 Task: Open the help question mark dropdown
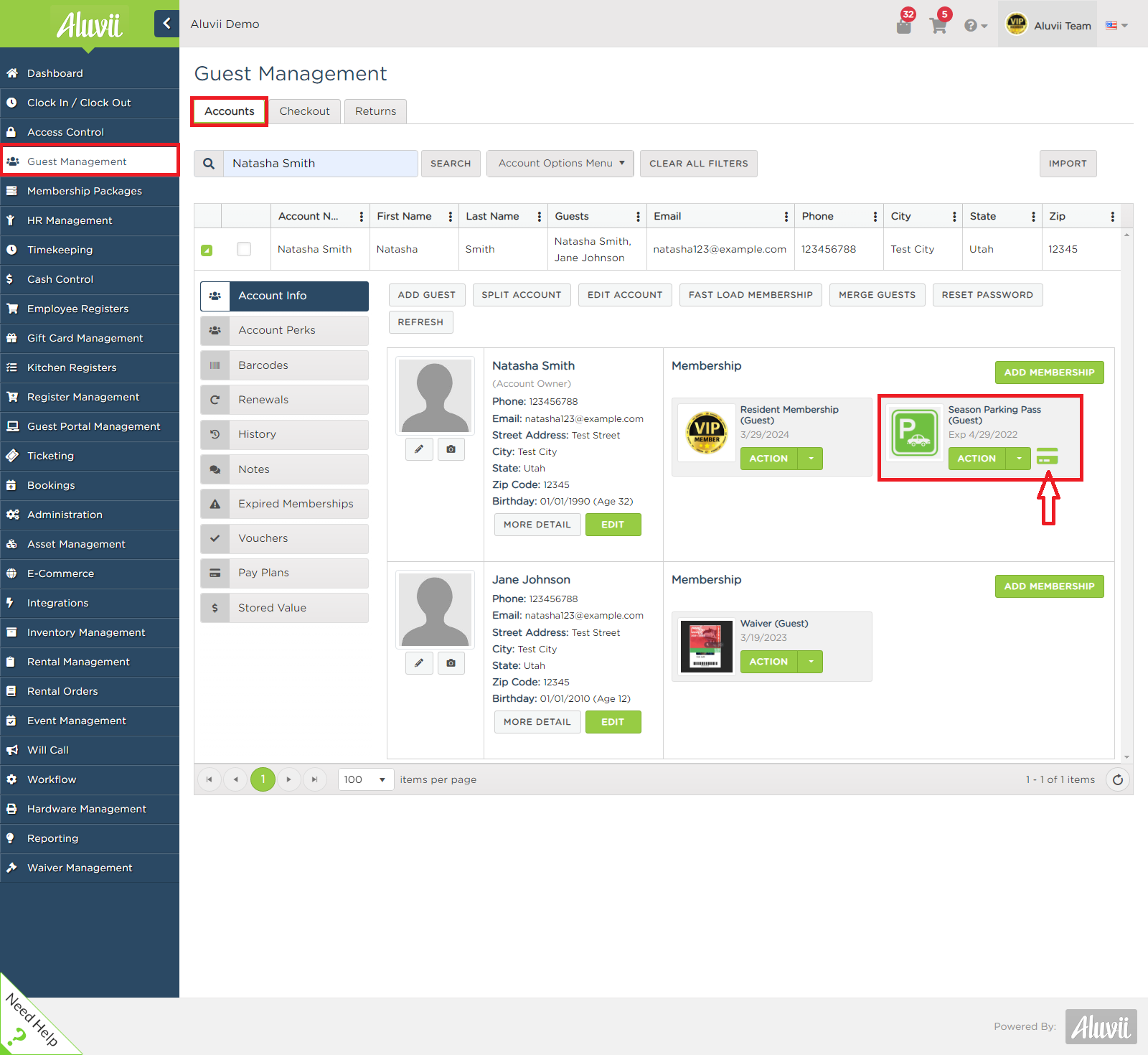tap(976, 26)
